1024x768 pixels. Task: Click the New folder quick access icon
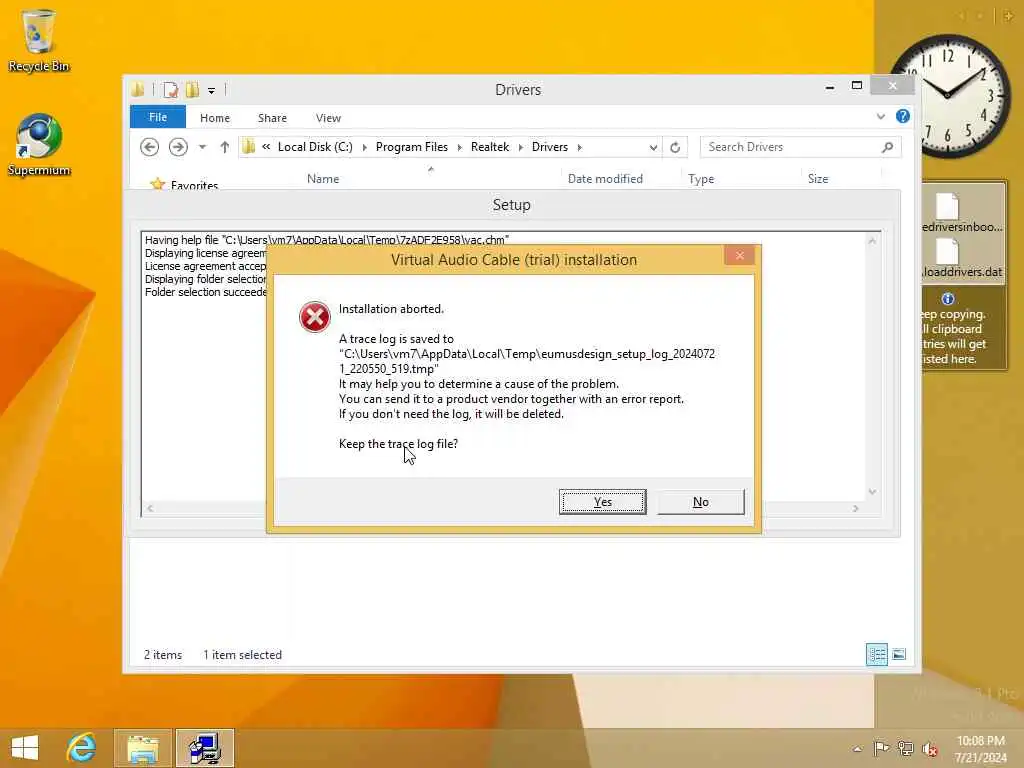[x=192, y=90]
